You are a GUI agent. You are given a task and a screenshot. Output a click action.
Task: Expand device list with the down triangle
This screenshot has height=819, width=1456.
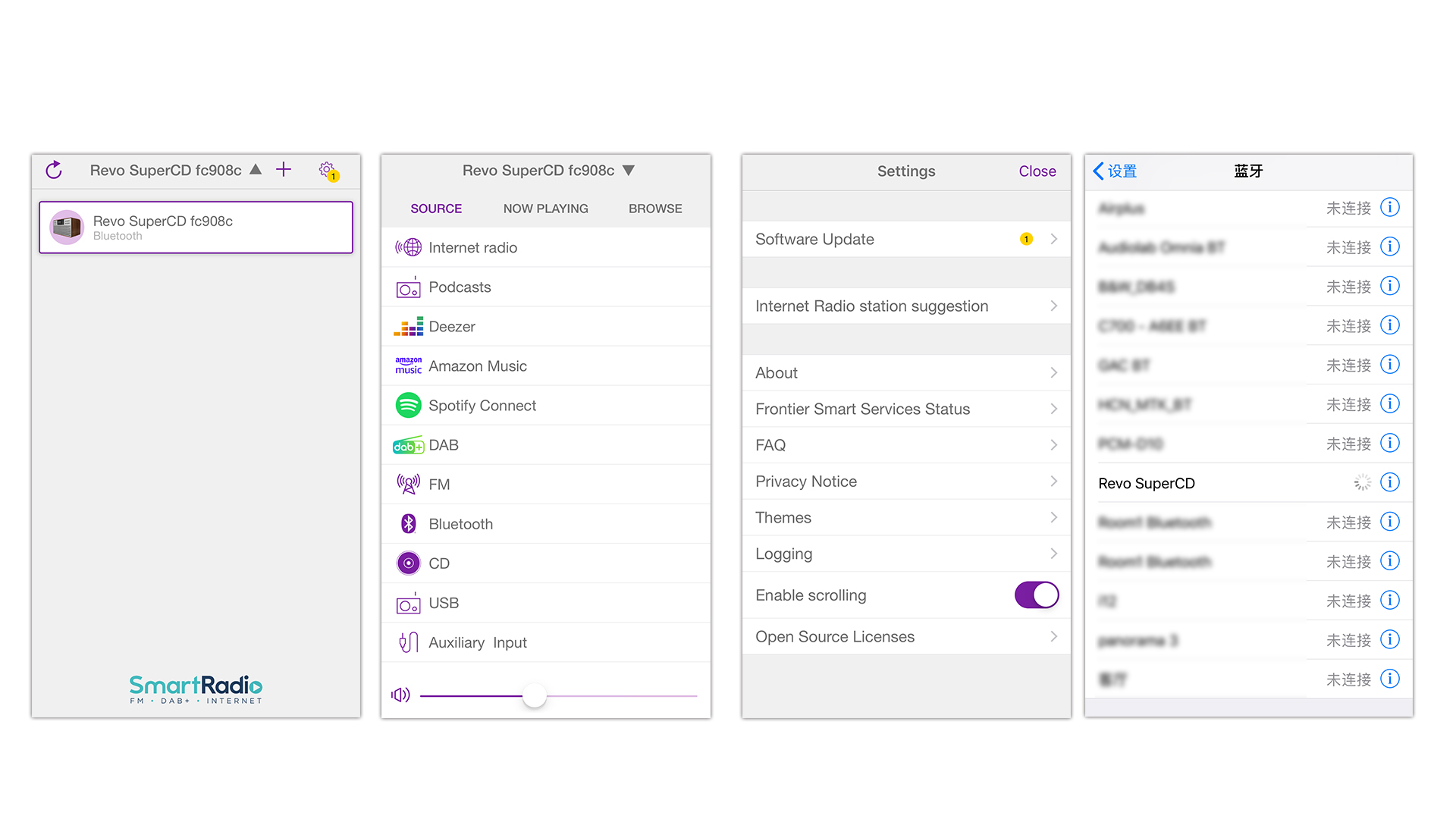tap(629, 171)
